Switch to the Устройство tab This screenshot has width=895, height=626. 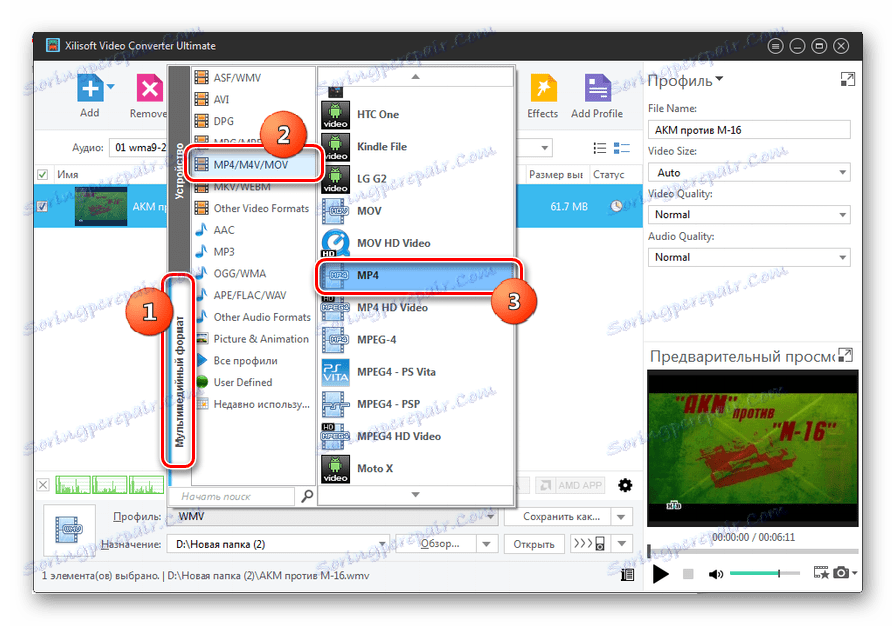click(x=180, y=171)
